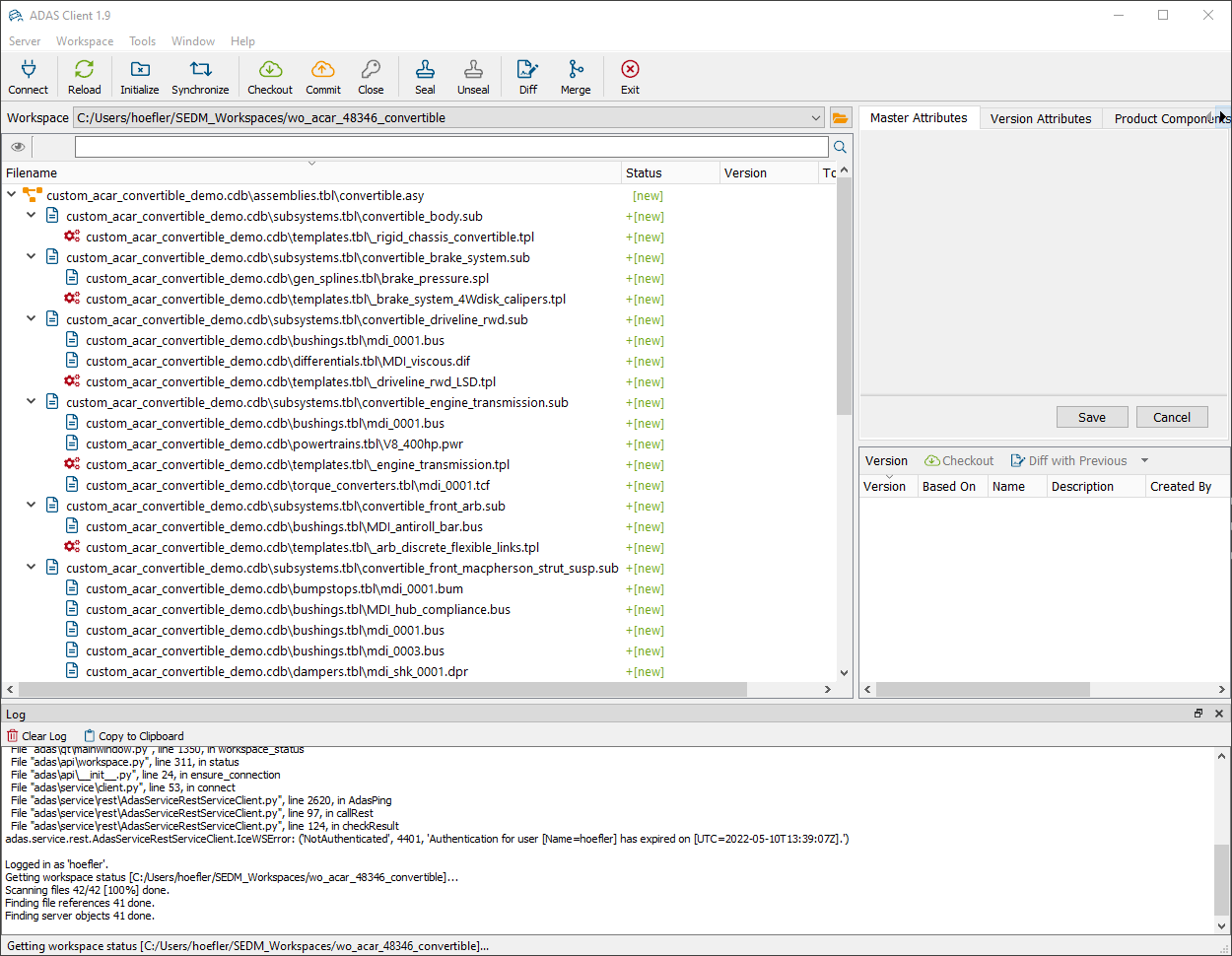Viewport: 1232px width, 956px height.
Task: Switch to the Version Attributes tab
Action: pos(1041,118)
